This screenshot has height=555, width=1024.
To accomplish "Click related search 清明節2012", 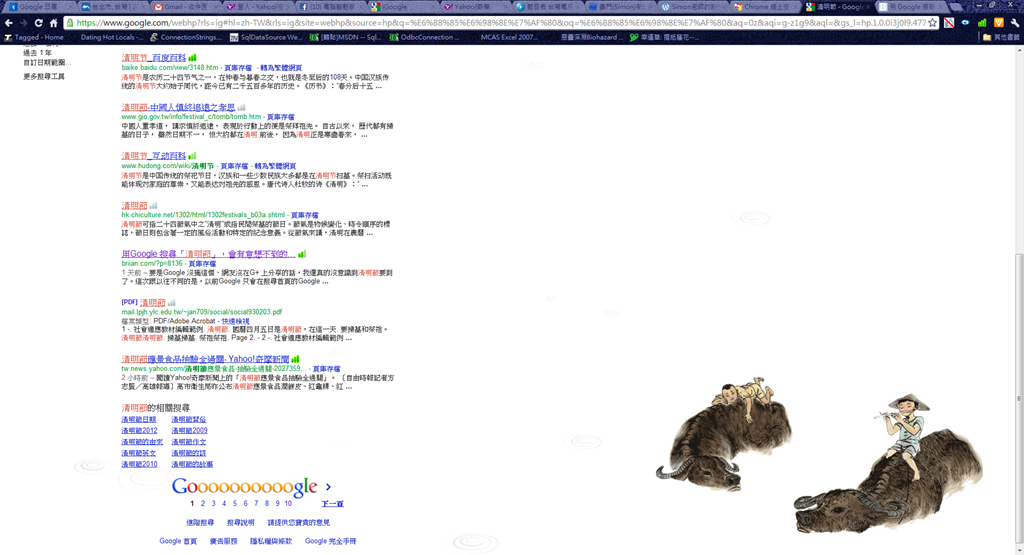I will coord(139,431).
